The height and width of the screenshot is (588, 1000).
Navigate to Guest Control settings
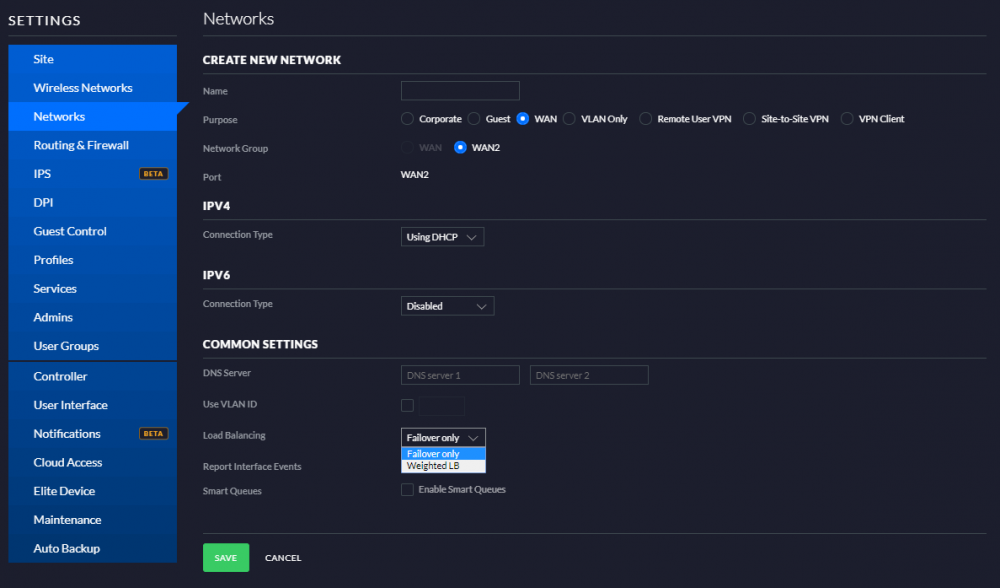pyautogui.click(x=70, y=231)
